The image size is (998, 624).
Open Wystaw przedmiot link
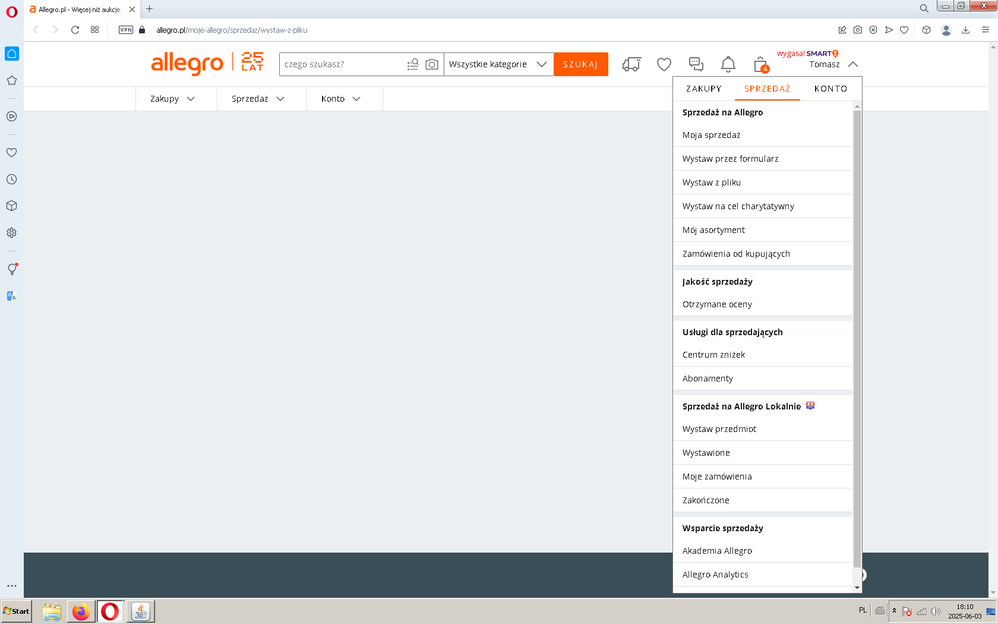click(763, 429)
